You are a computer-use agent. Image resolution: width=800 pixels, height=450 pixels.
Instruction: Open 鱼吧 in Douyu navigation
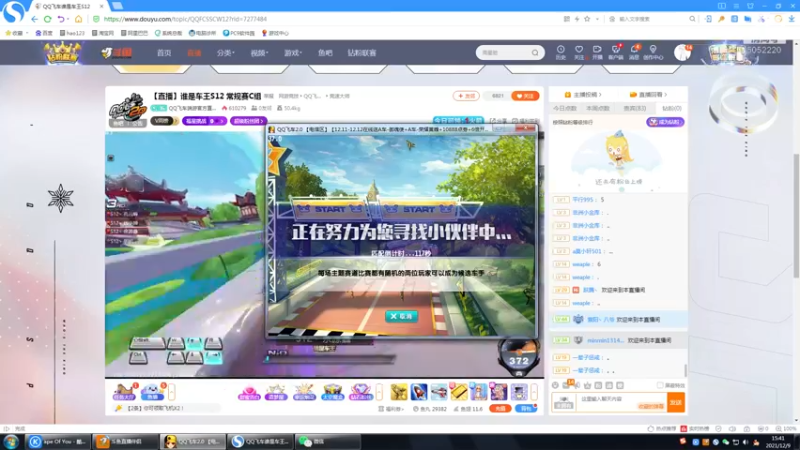[325, 53]
